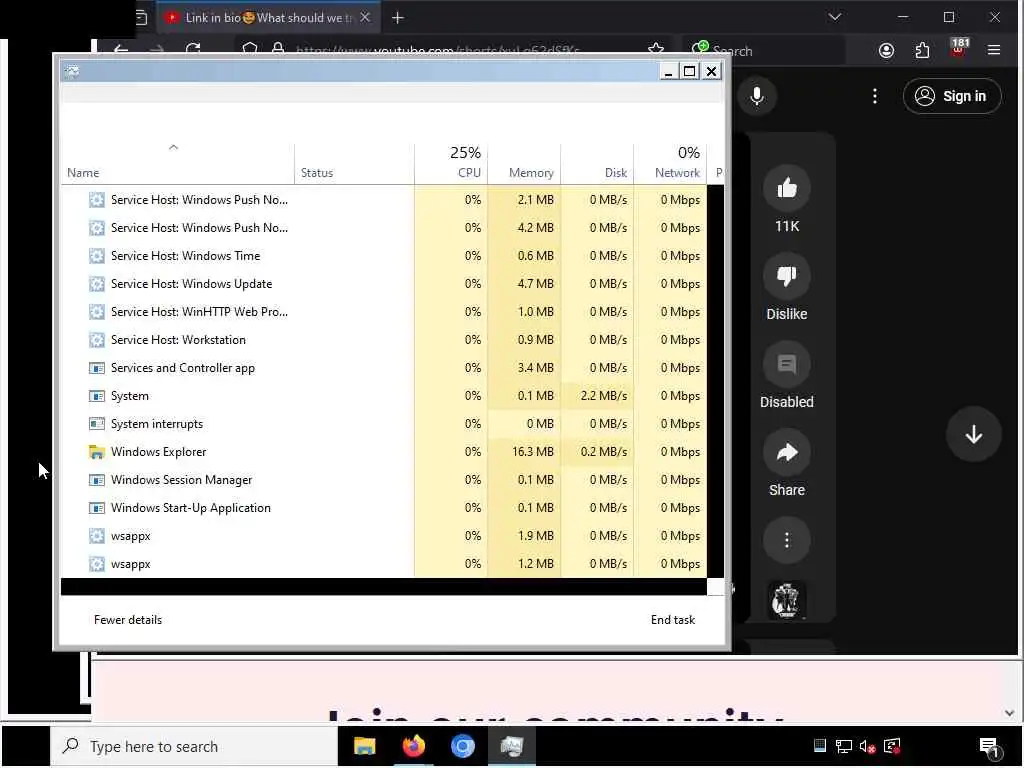Image resolution: width=1024 pixels, height=768 pixels.
Task: Sort by the Network column header
Action: (x=671, y=163)
